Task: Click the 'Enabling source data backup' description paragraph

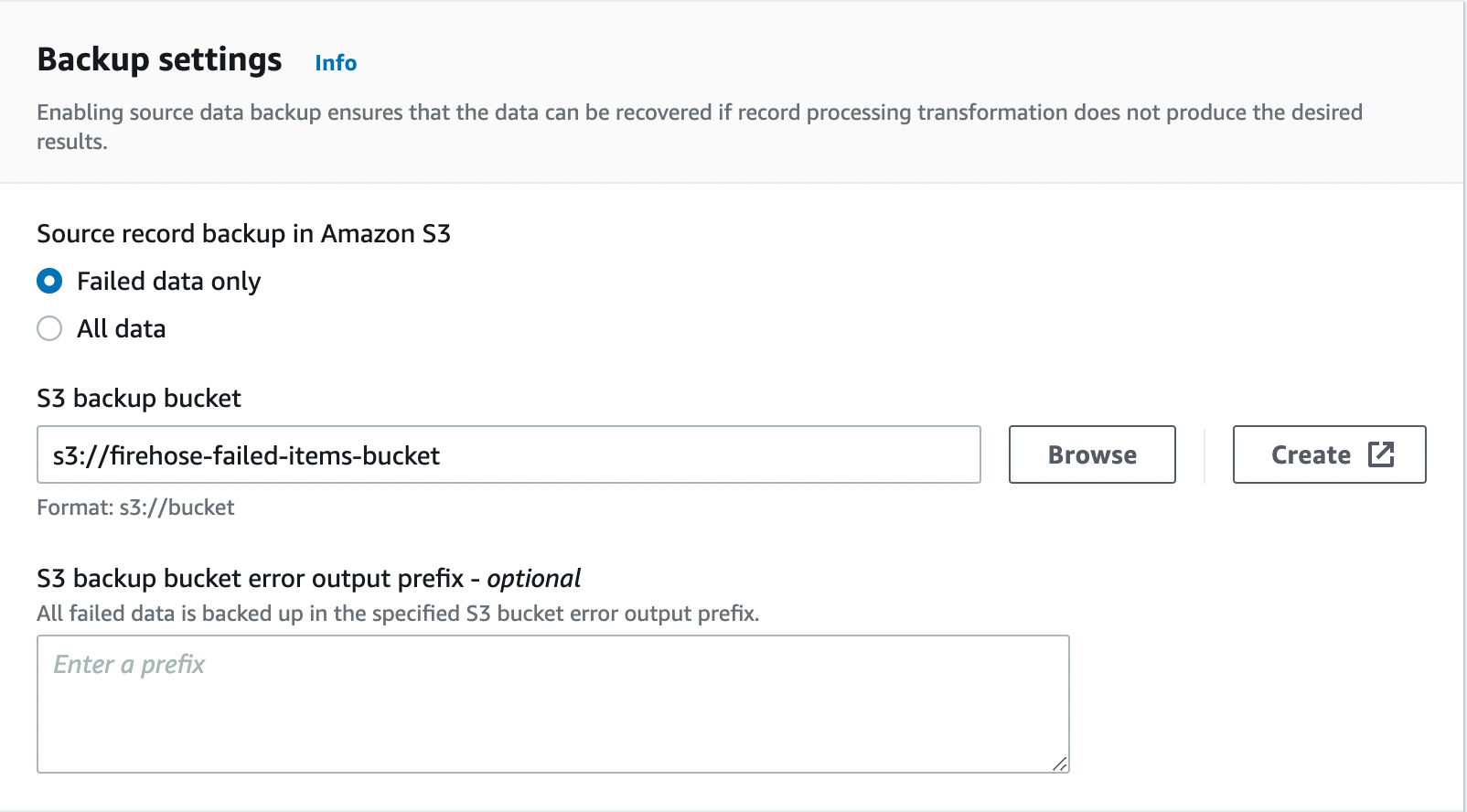Action: click(699, 113)
